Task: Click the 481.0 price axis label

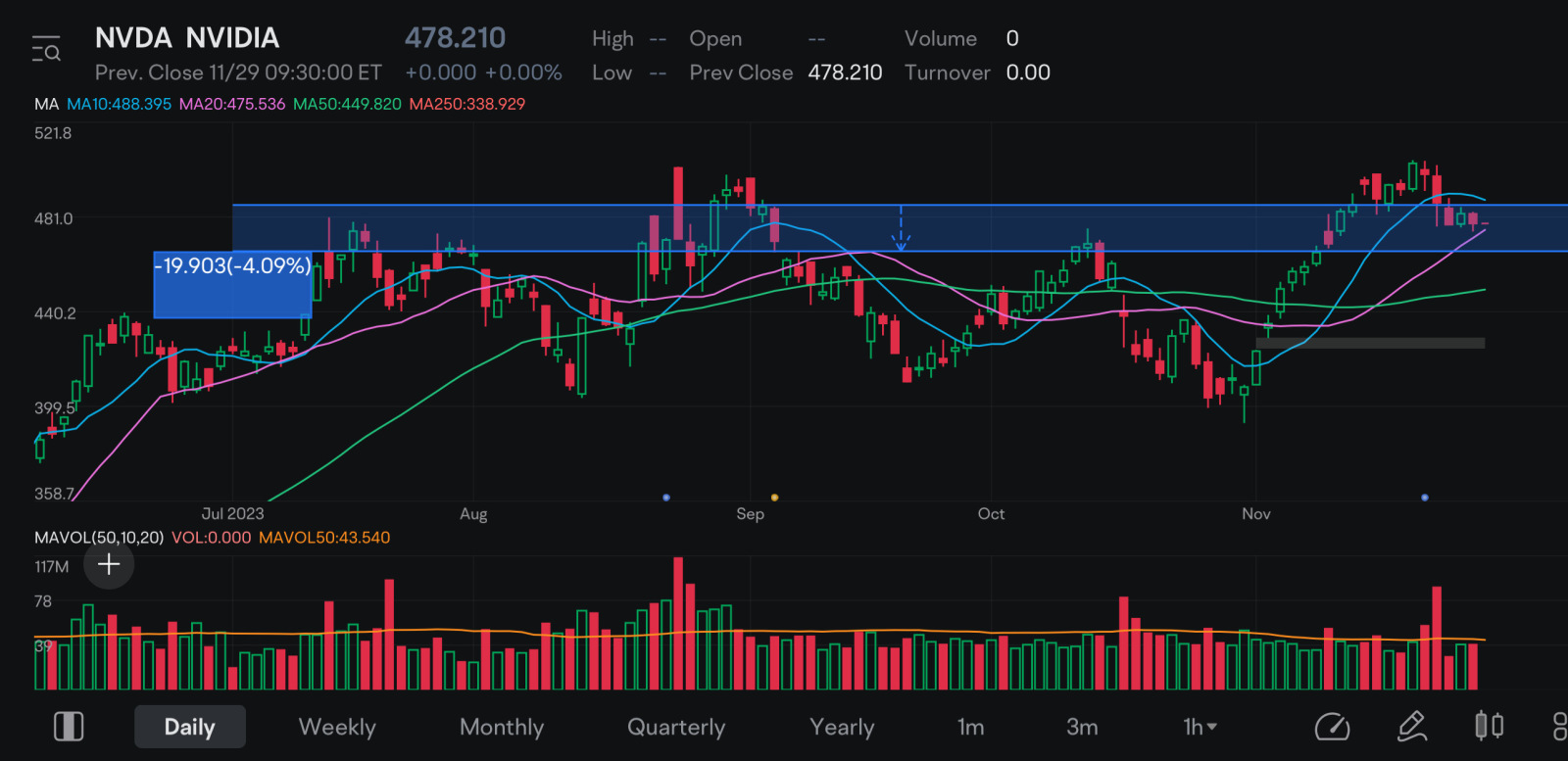Action: [53, 218]
